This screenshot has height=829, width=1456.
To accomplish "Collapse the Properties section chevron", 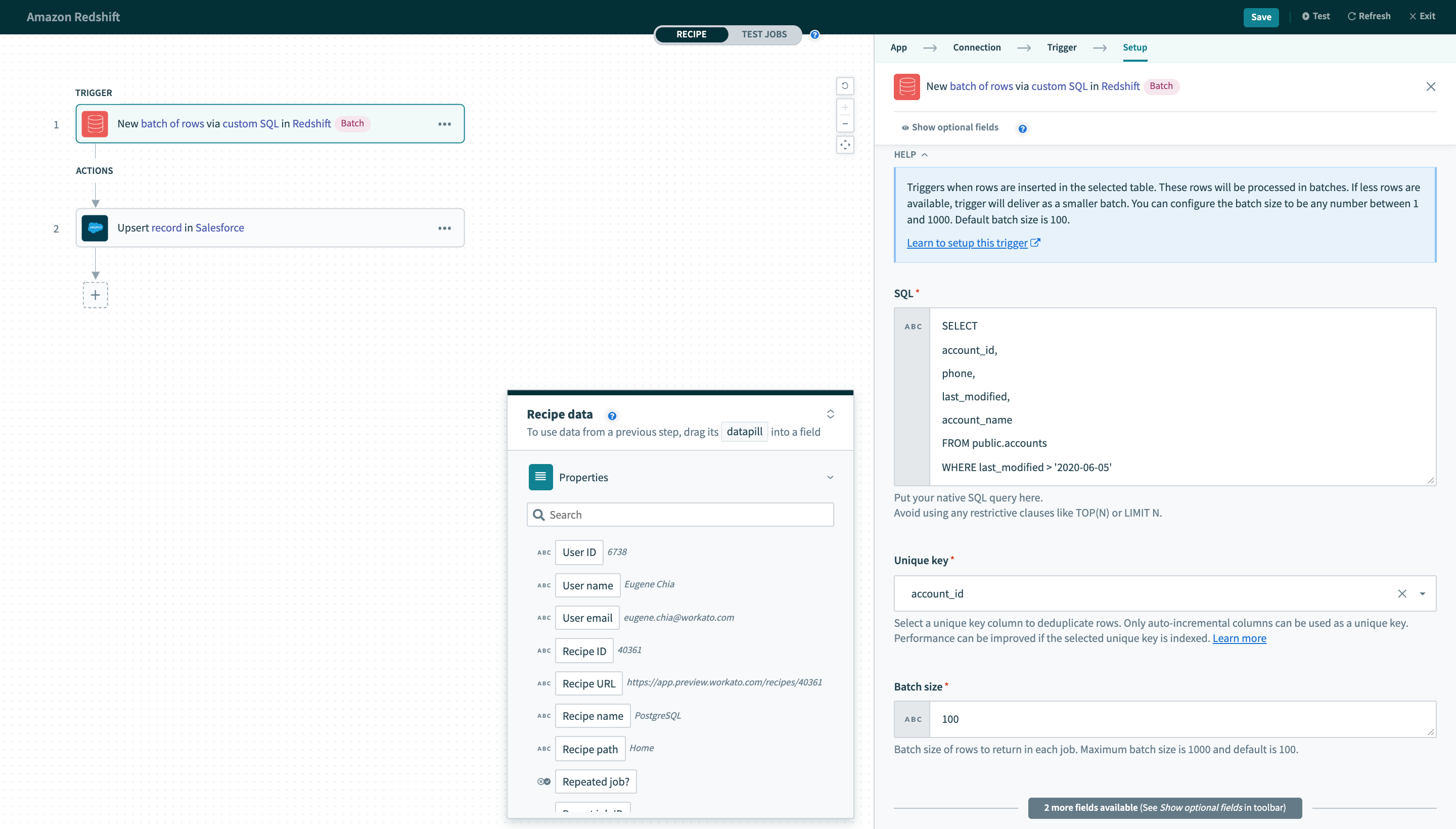I will pos(830,477).
